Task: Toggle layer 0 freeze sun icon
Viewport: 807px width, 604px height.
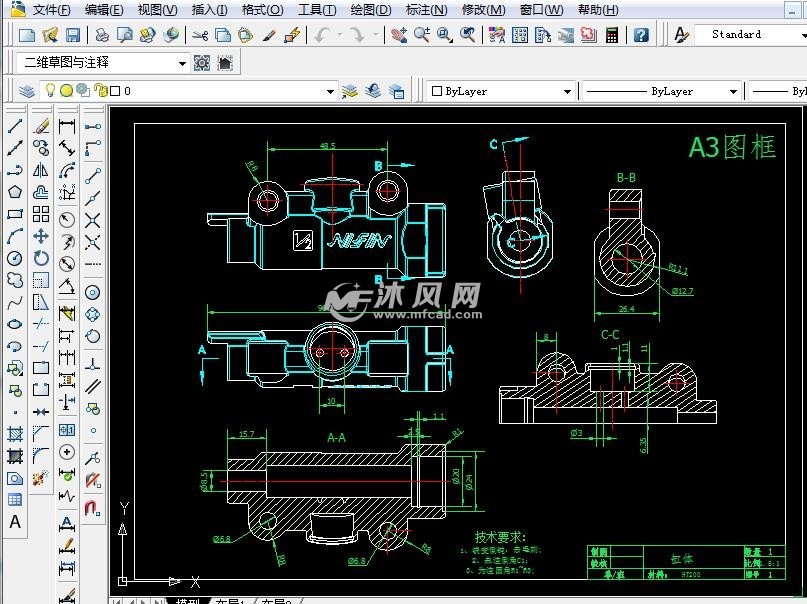Action: tap(66, 91)
